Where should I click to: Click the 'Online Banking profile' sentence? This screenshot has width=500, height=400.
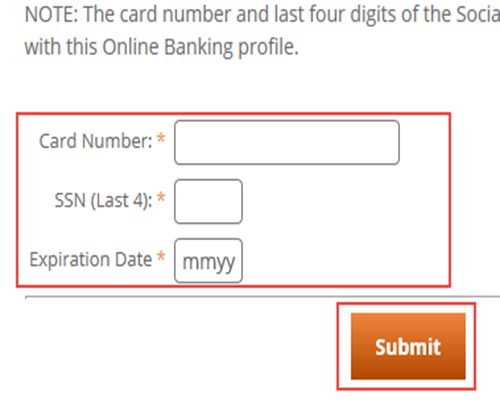click(200, 47)
